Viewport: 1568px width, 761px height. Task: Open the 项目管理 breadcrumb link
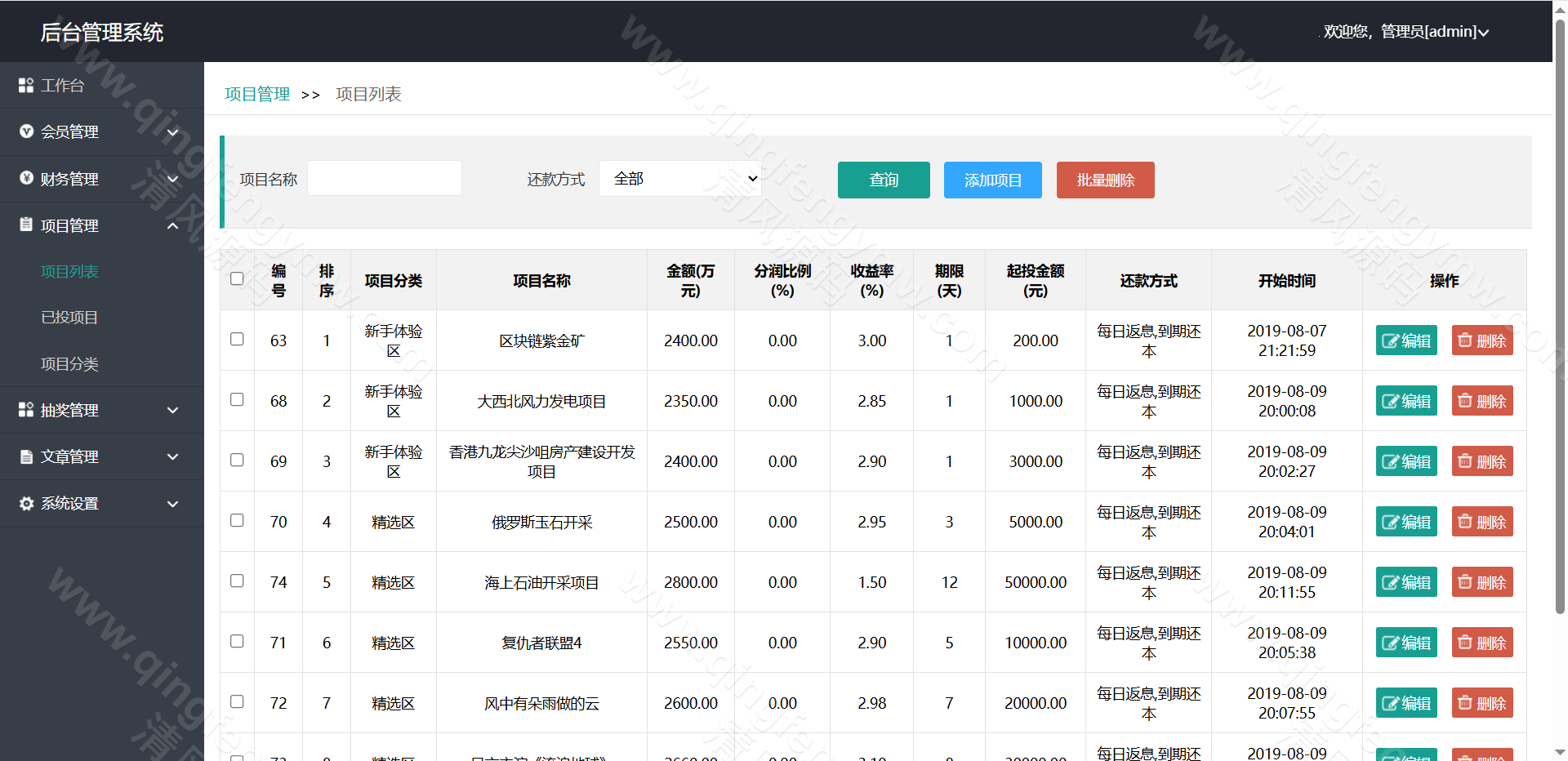[x=256, y=94]
